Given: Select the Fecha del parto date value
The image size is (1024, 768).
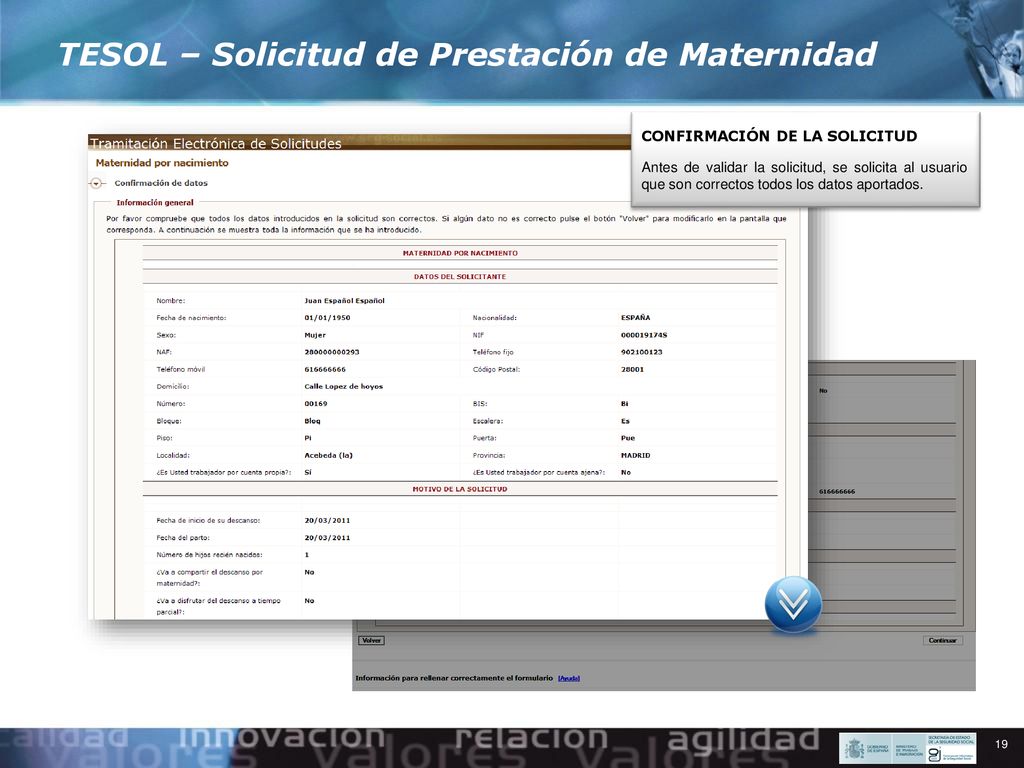Looking at the screenshot, I should coord(327,537).
